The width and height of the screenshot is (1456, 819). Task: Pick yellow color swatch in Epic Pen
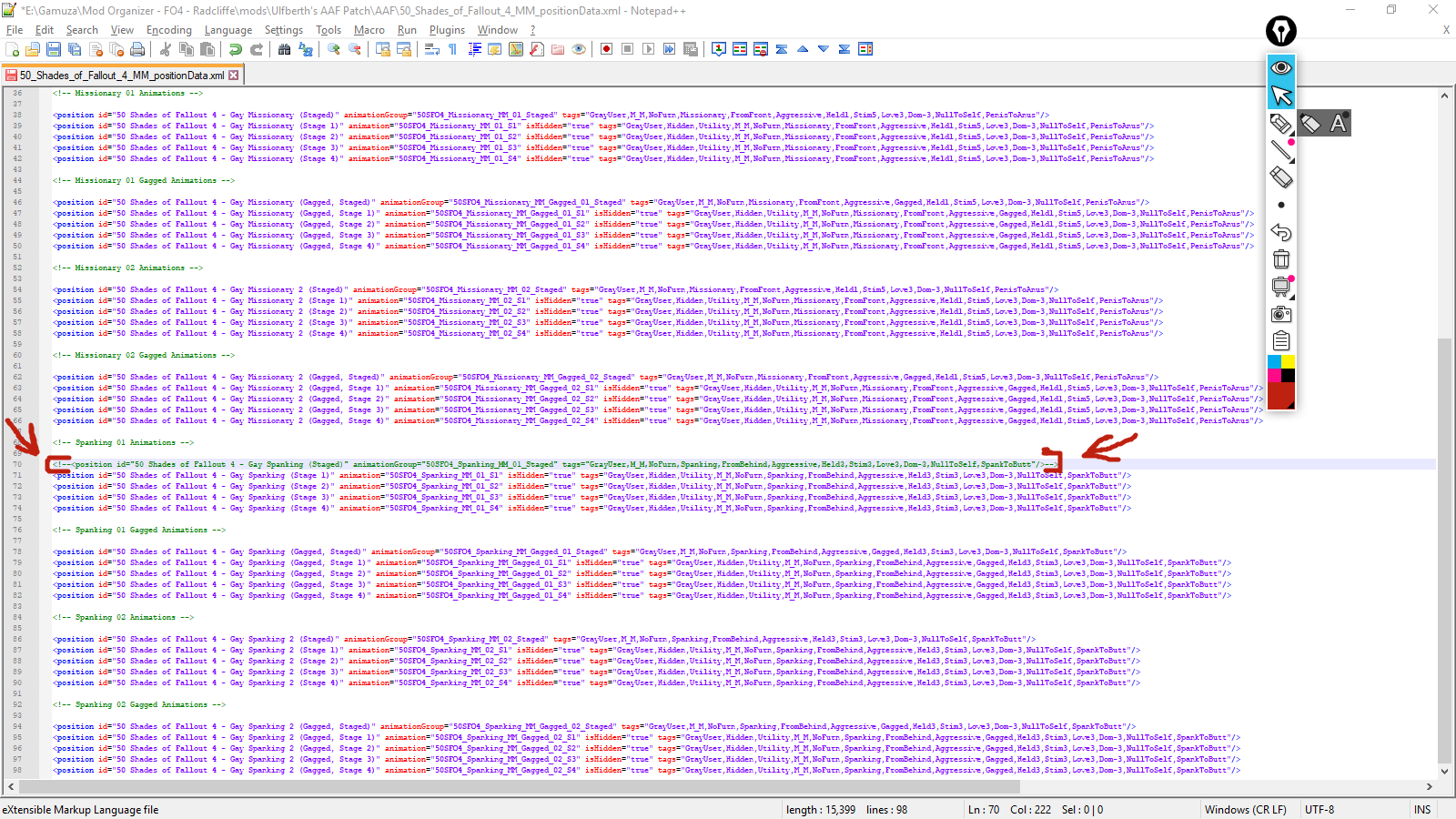(x=1288, y=362)
